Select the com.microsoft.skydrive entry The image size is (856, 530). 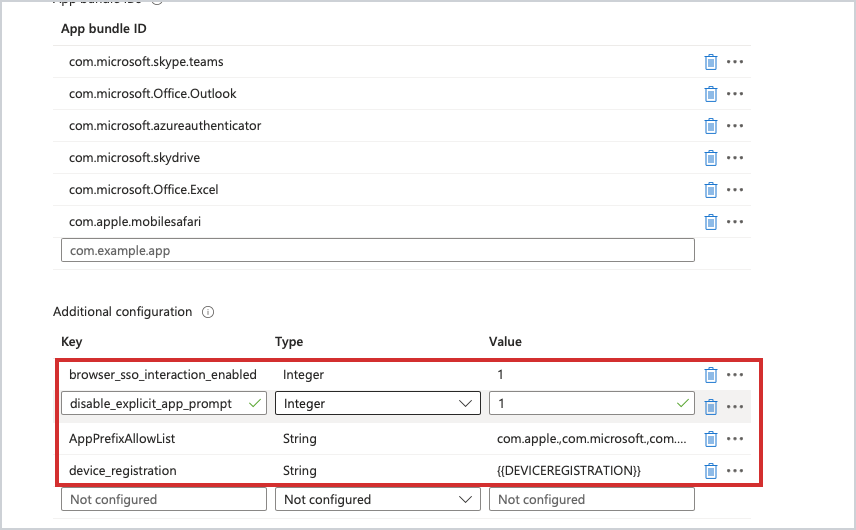pyautogui.click(x=134, y=158)
